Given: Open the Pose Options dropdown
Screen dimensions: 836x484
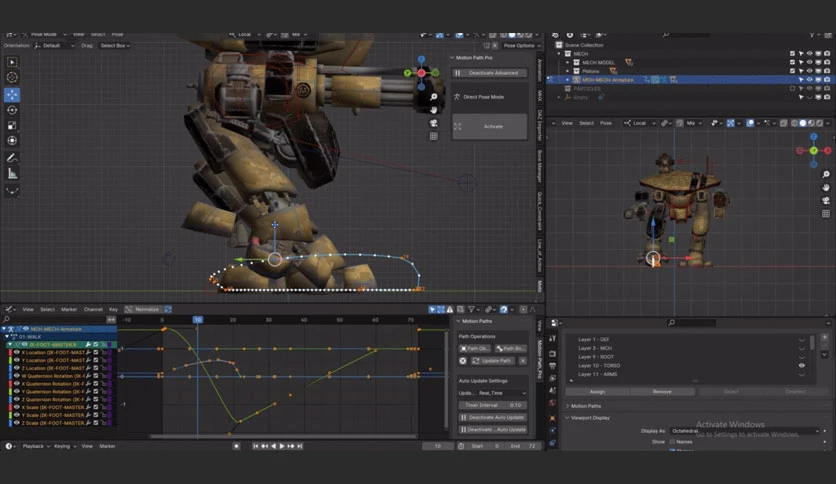Looking at the screenshot, I should coord(522,46).
